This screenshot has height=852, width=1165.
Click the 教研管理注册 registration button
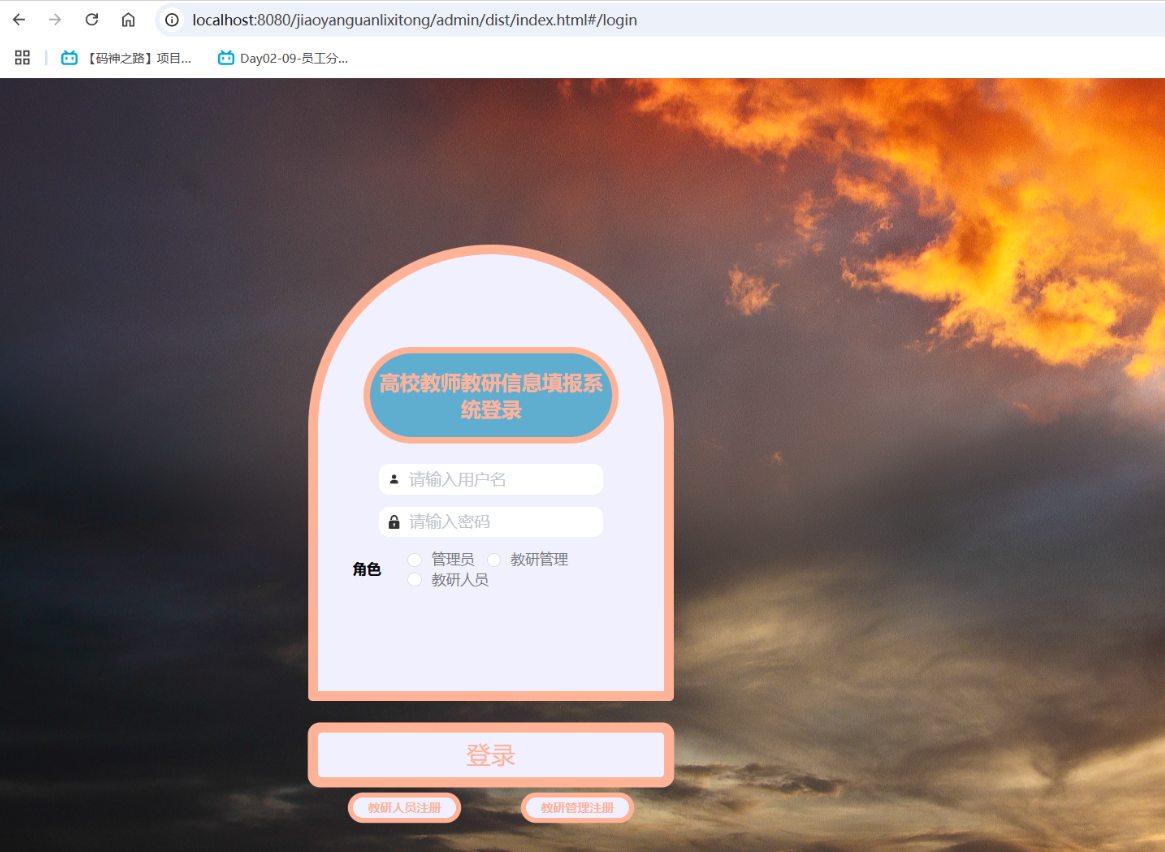point(577,807)
